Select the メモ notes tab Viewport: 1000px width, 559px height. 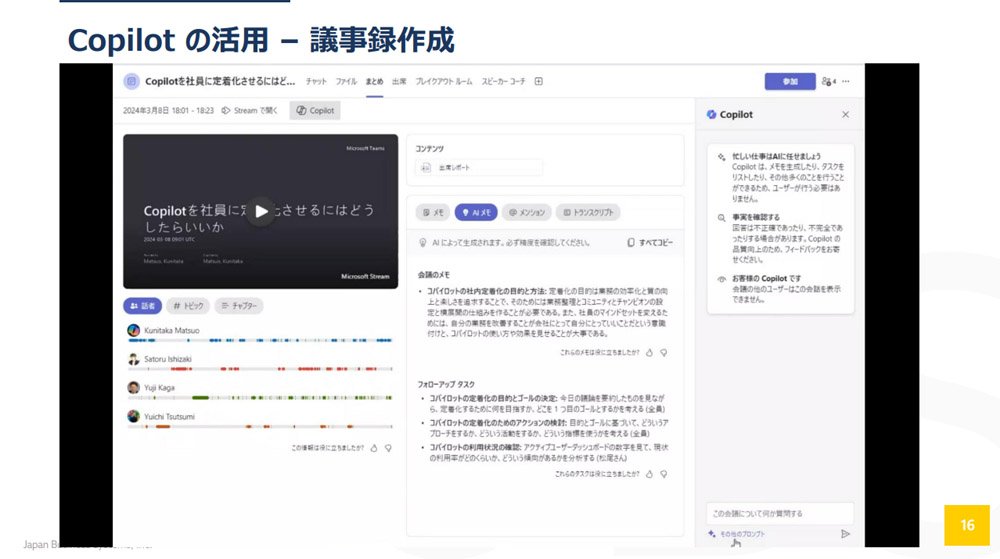[433, 212]
